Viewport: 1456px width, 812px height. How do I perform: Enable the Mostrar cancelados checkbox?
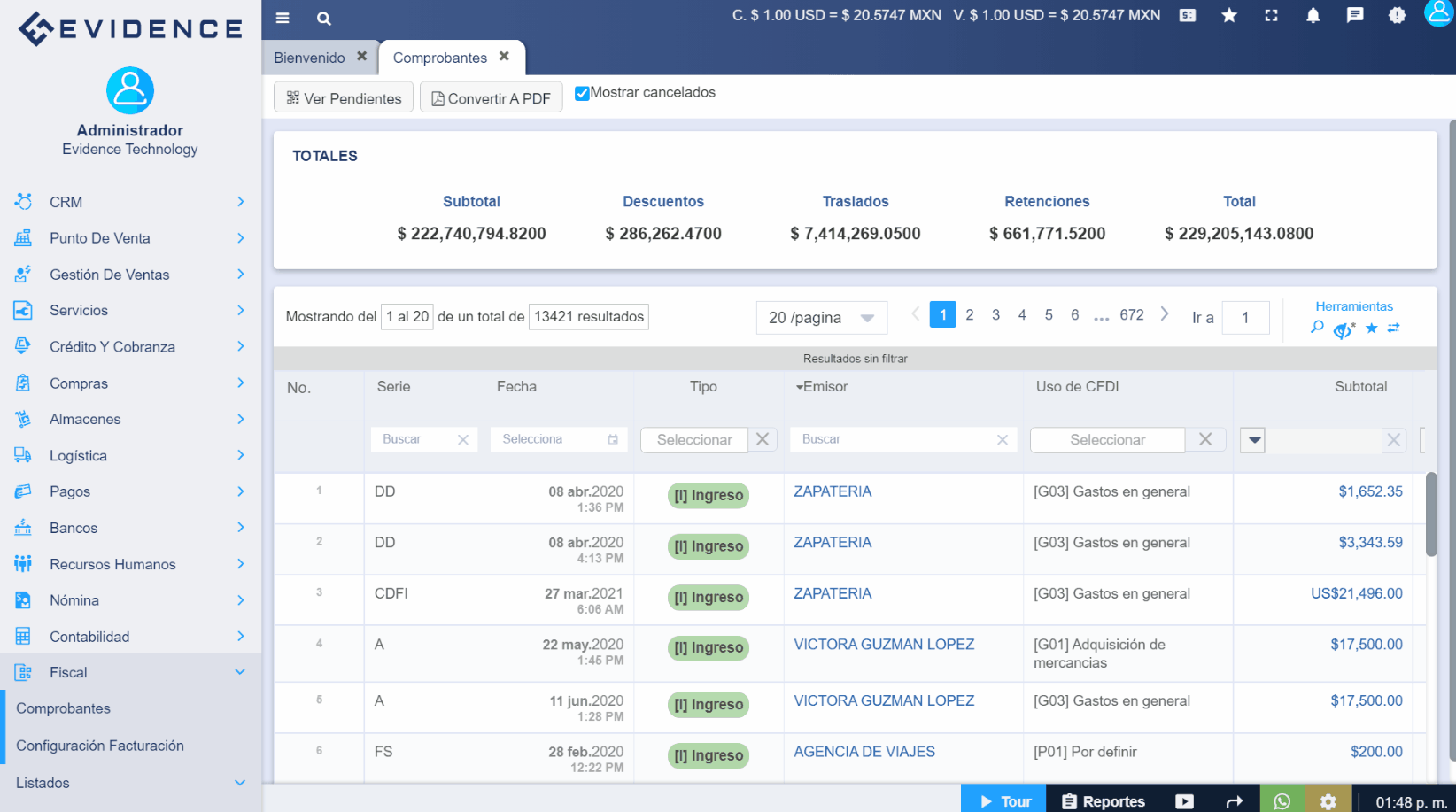[x=582, y=92]
